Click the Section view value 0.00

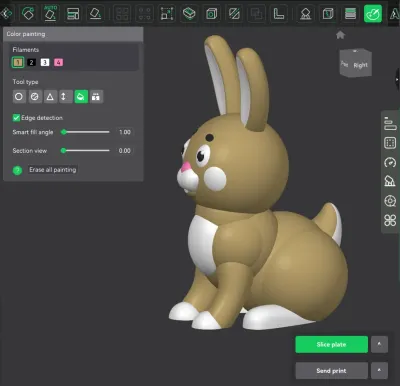(x=125, y=151)
